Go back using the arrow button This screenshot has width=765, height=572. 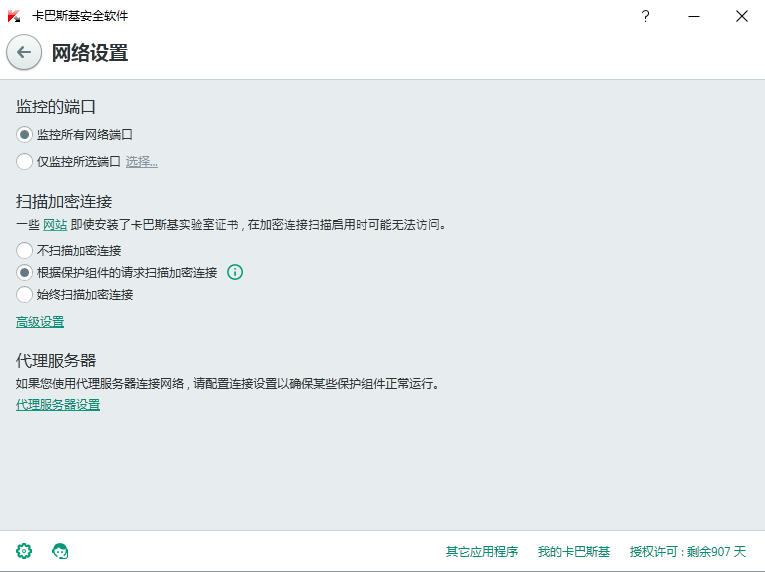coord(24,52)
